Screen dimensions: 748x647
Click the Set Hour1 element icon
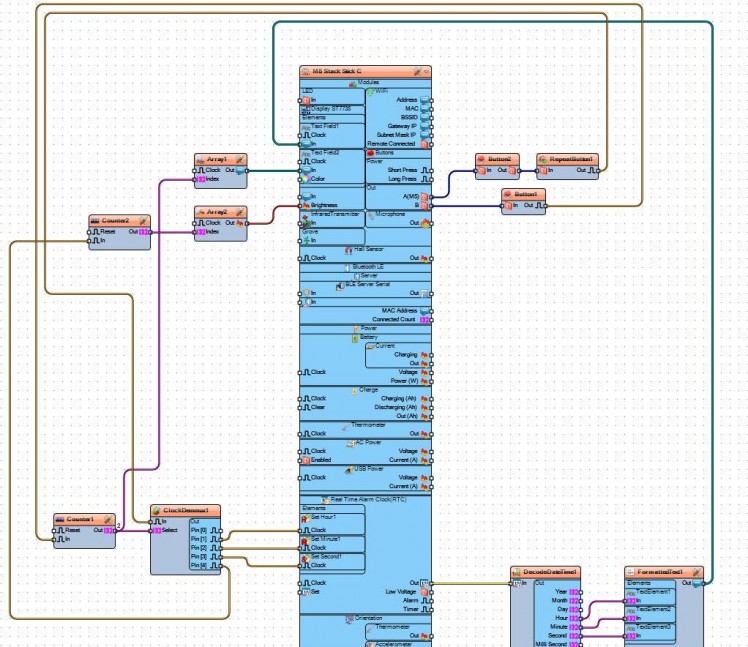point(305,518)
